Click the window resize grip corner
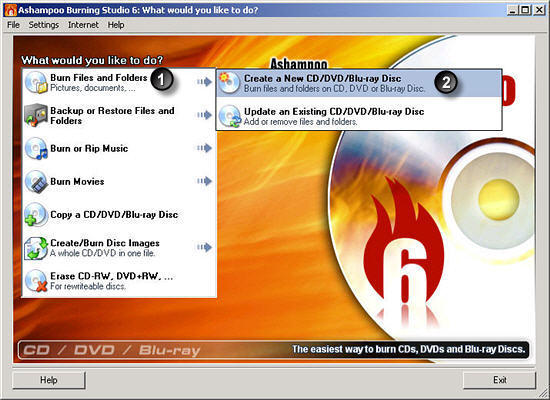The image size is (550, 400). [x=543, y=393]
